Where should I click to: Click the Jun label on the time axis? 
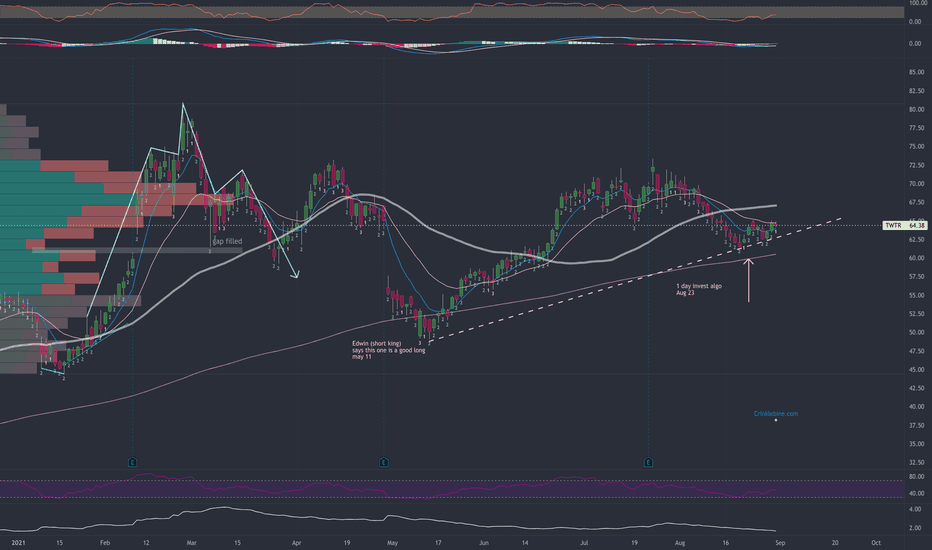484,543
